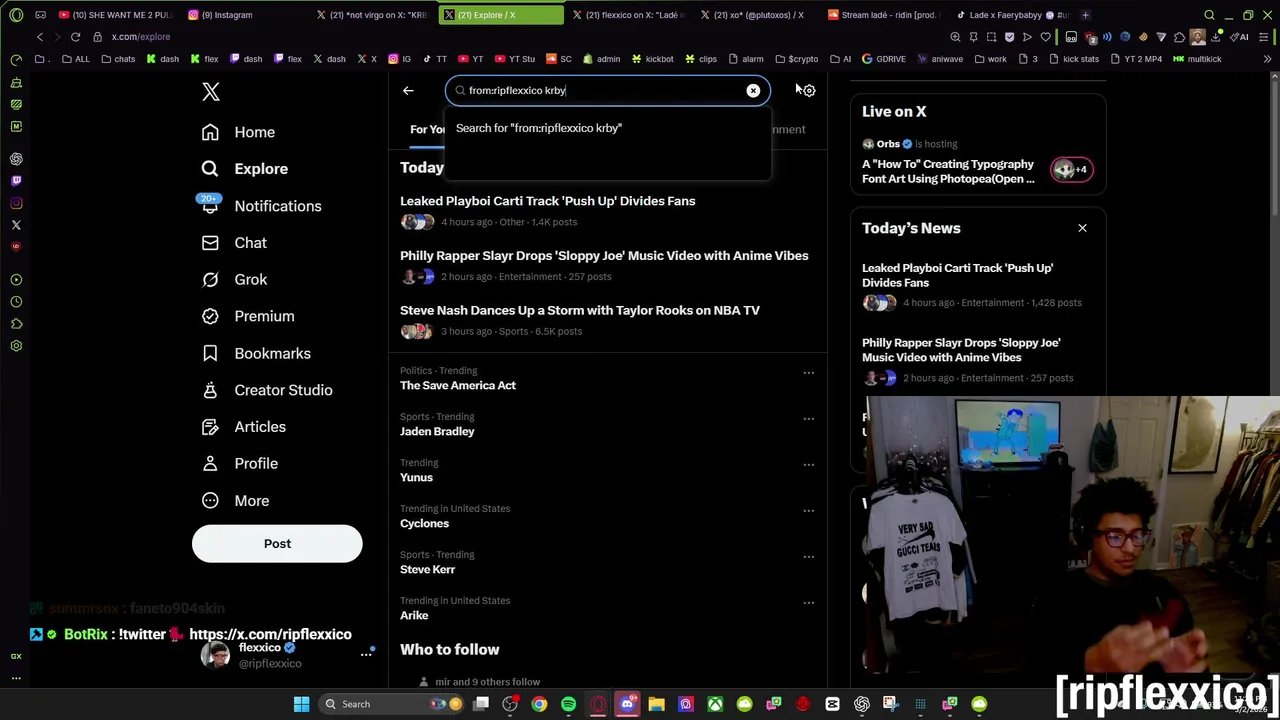Open a new browser tab
Image resolution: width=1280 pixels, height=720 pixels.
pos(1085,15)
